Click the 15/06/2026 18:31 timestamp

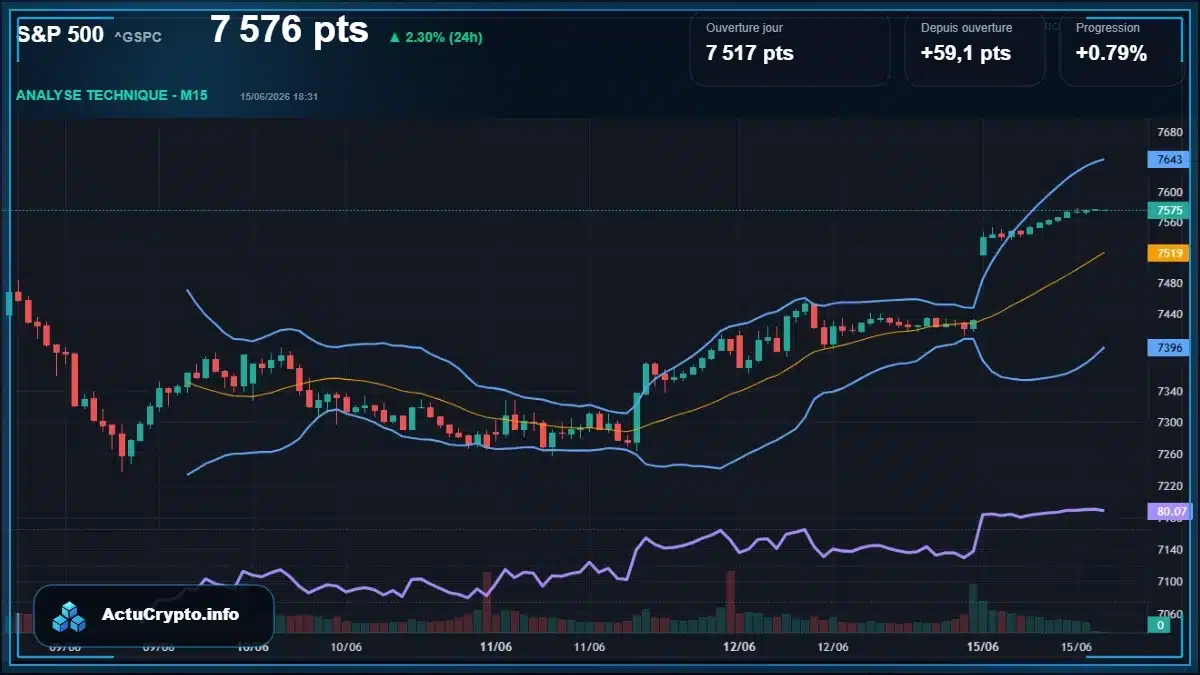279,96
